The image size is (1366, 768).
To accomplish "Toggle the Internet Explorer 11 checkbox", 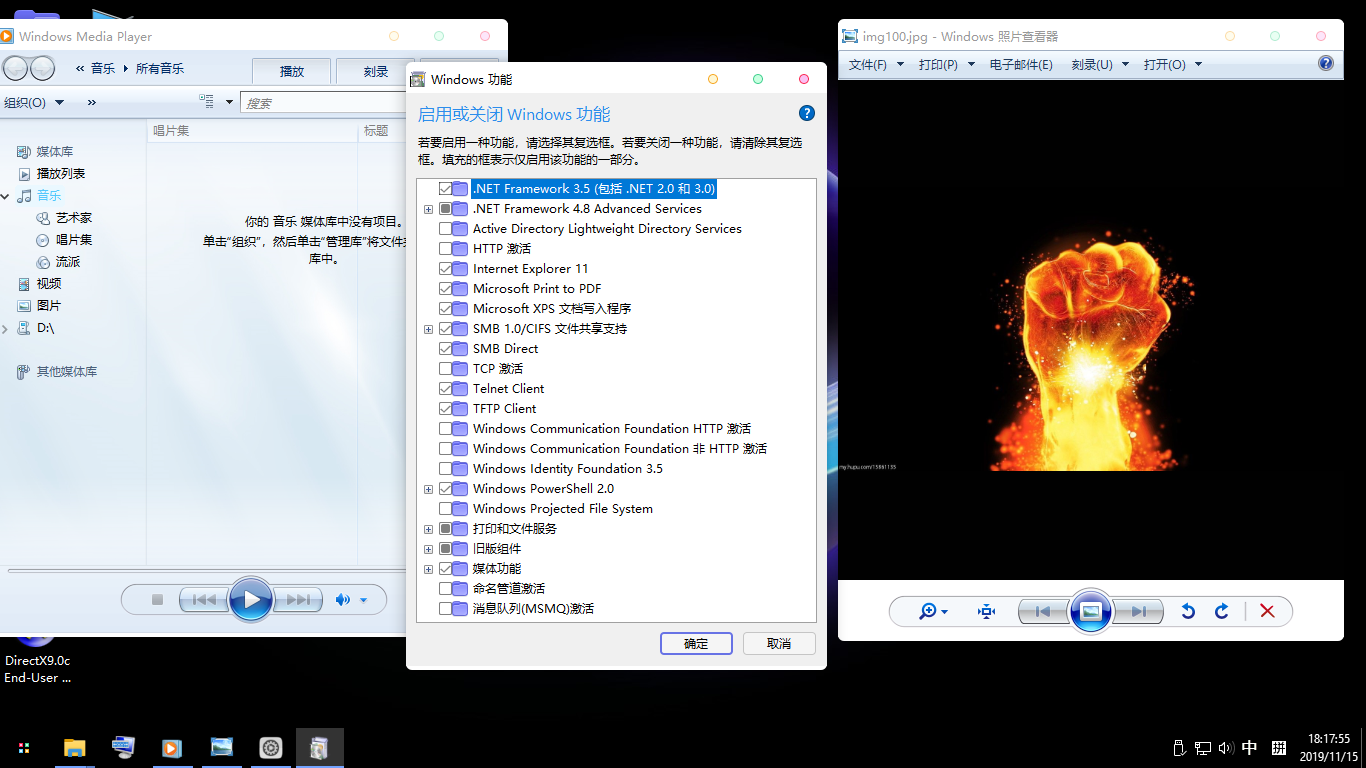I will (446, 269).
